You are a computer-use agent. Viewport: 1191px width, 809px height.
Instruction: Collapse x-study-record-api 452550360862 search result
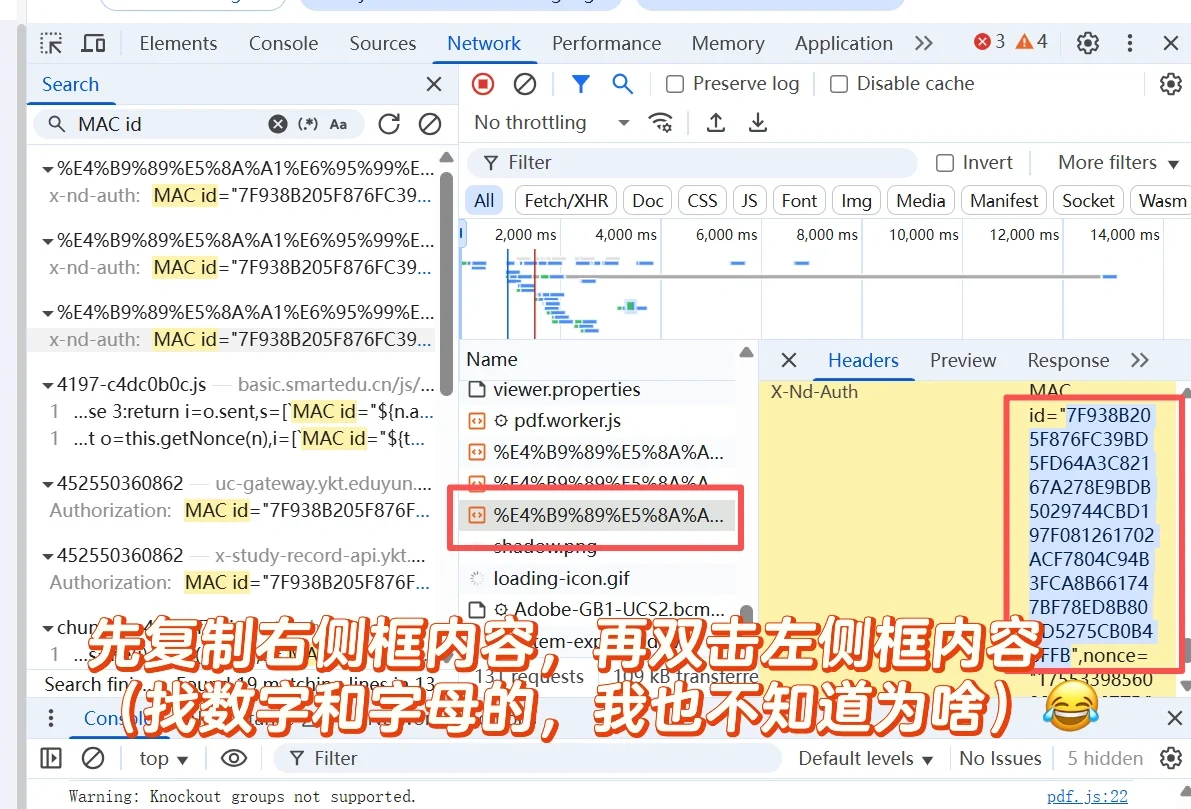tap(48, 556)
